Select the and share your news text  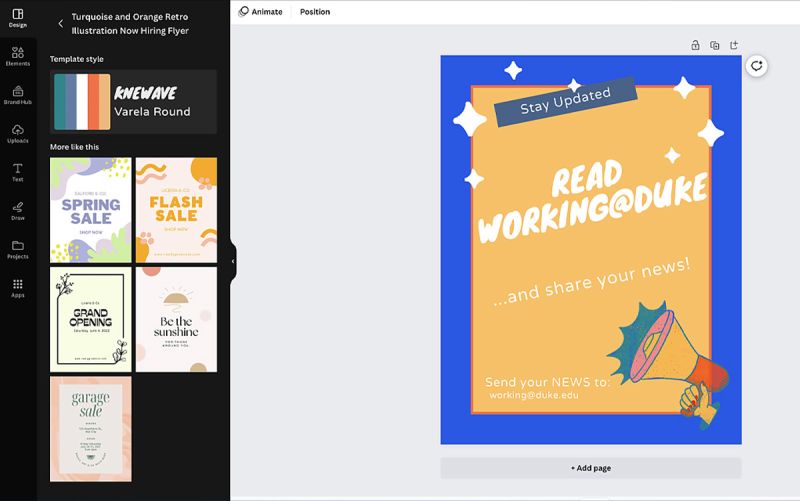coord(592,282)
